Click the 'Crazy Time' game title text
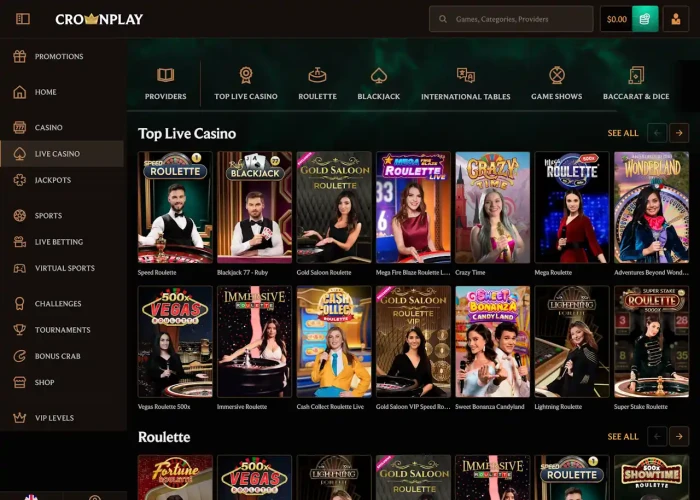 pos(470,272)
